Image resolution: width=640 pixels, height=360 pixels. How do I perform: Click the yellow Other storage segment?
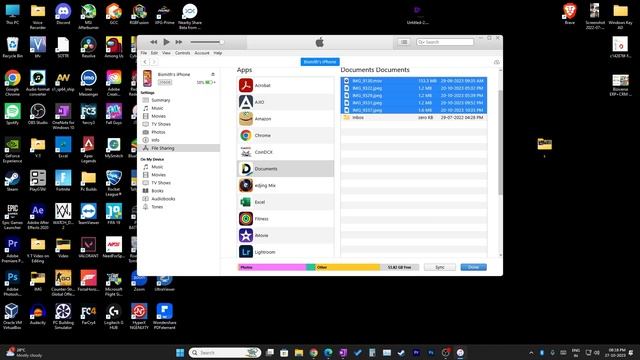tap(348, 267)
